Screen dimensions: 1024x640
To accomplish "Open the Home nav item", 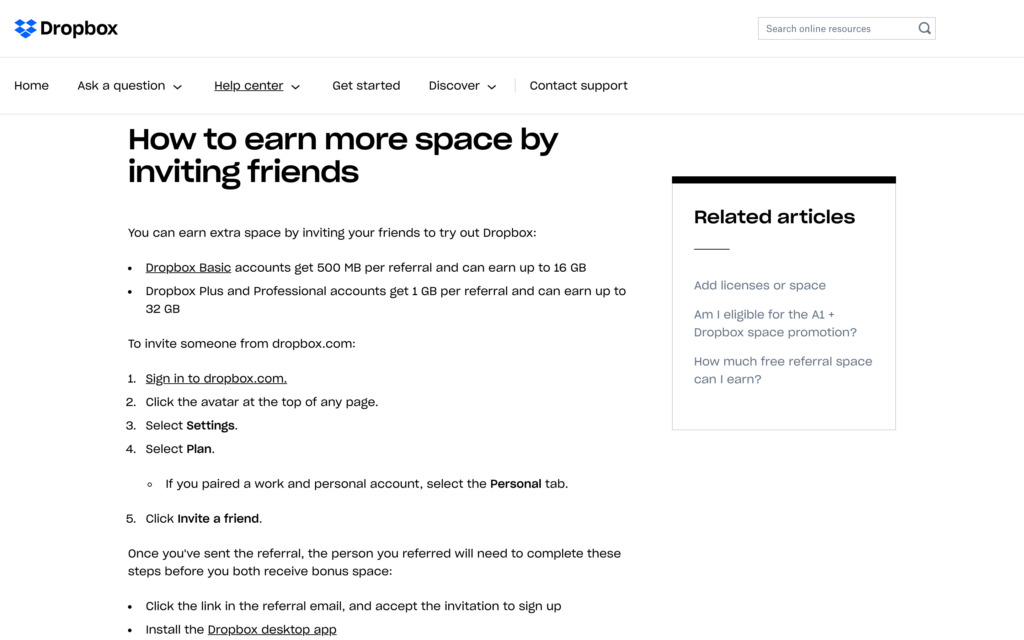I will (x=31, y=86).
